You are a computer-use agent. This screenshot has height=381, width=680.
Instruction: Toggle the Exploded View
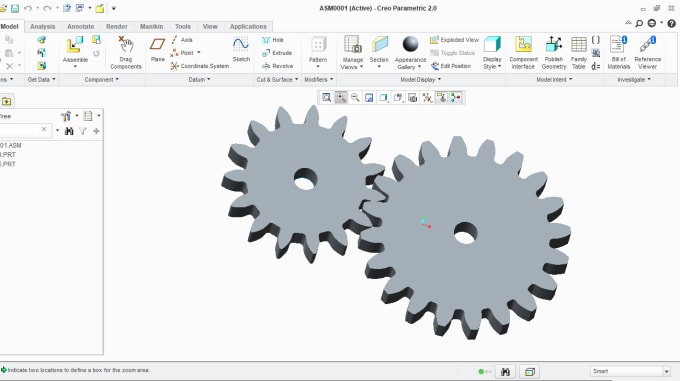(x=454, y=40)
